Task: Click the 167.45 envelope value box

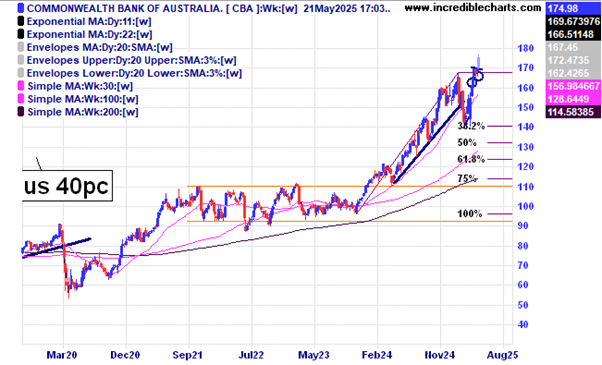Action: click(x=573, y=47)
